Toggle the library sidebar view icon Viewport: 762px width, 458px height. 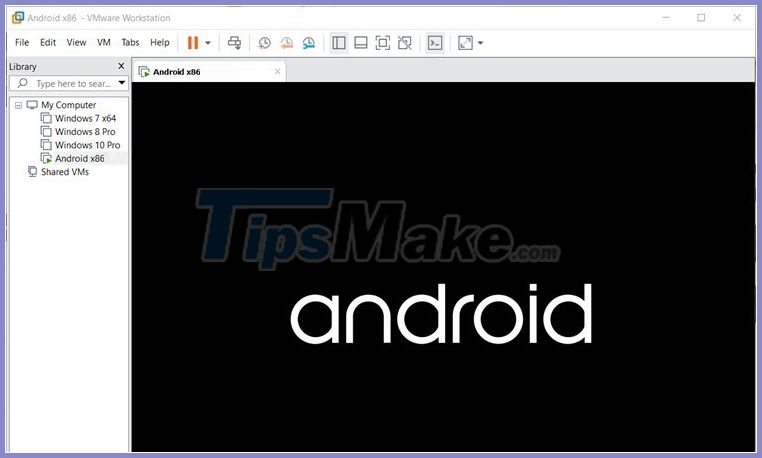tap(339, 43)
